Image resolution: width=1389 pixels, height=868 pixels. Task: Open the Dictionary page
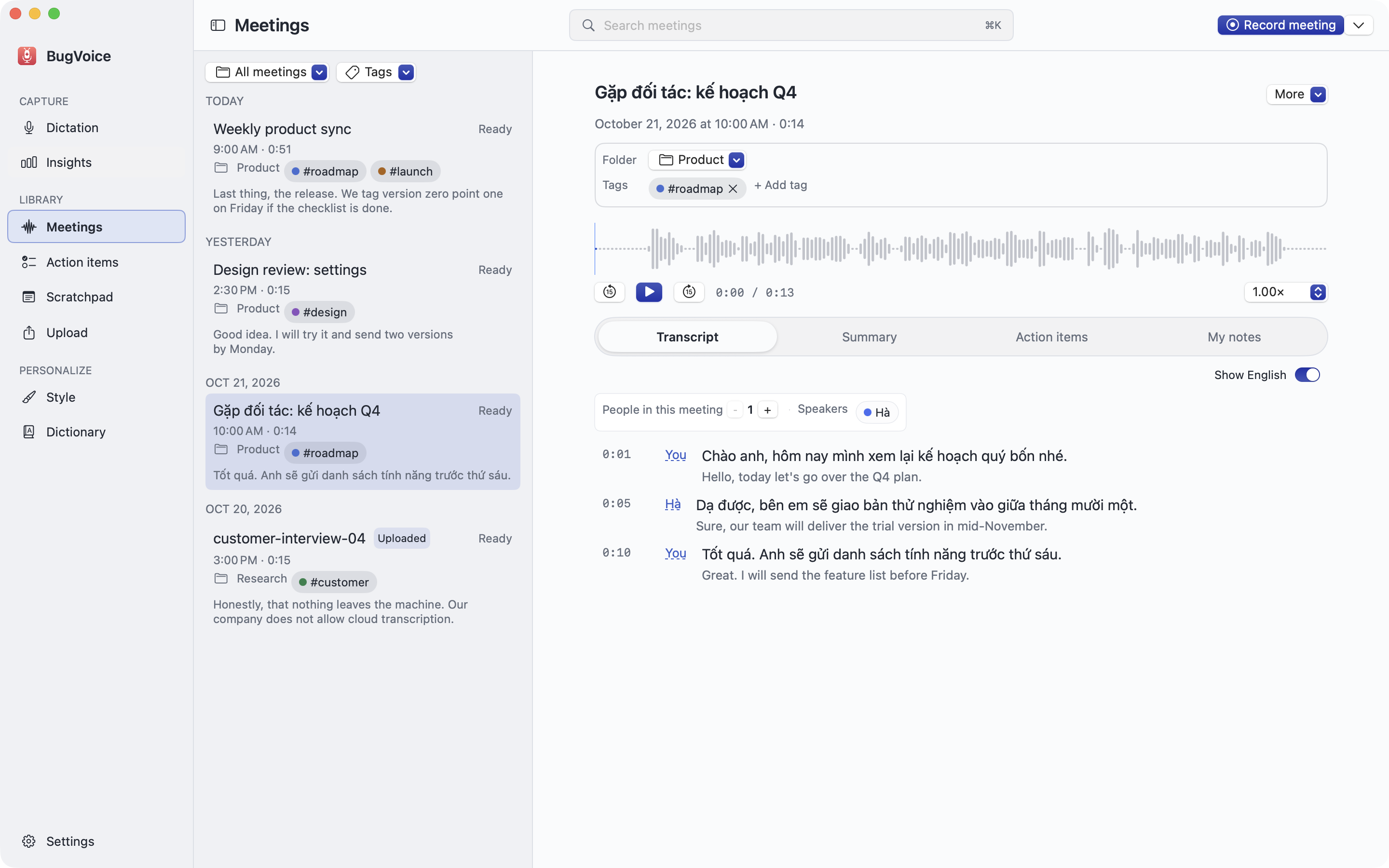(x=96, y=432)
